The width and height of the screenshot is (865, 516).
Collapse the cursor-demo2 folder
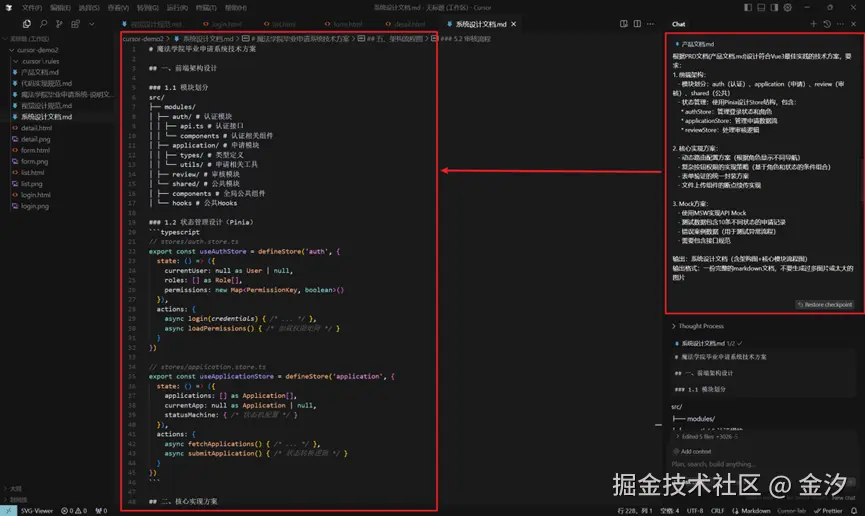coord(33,50)
